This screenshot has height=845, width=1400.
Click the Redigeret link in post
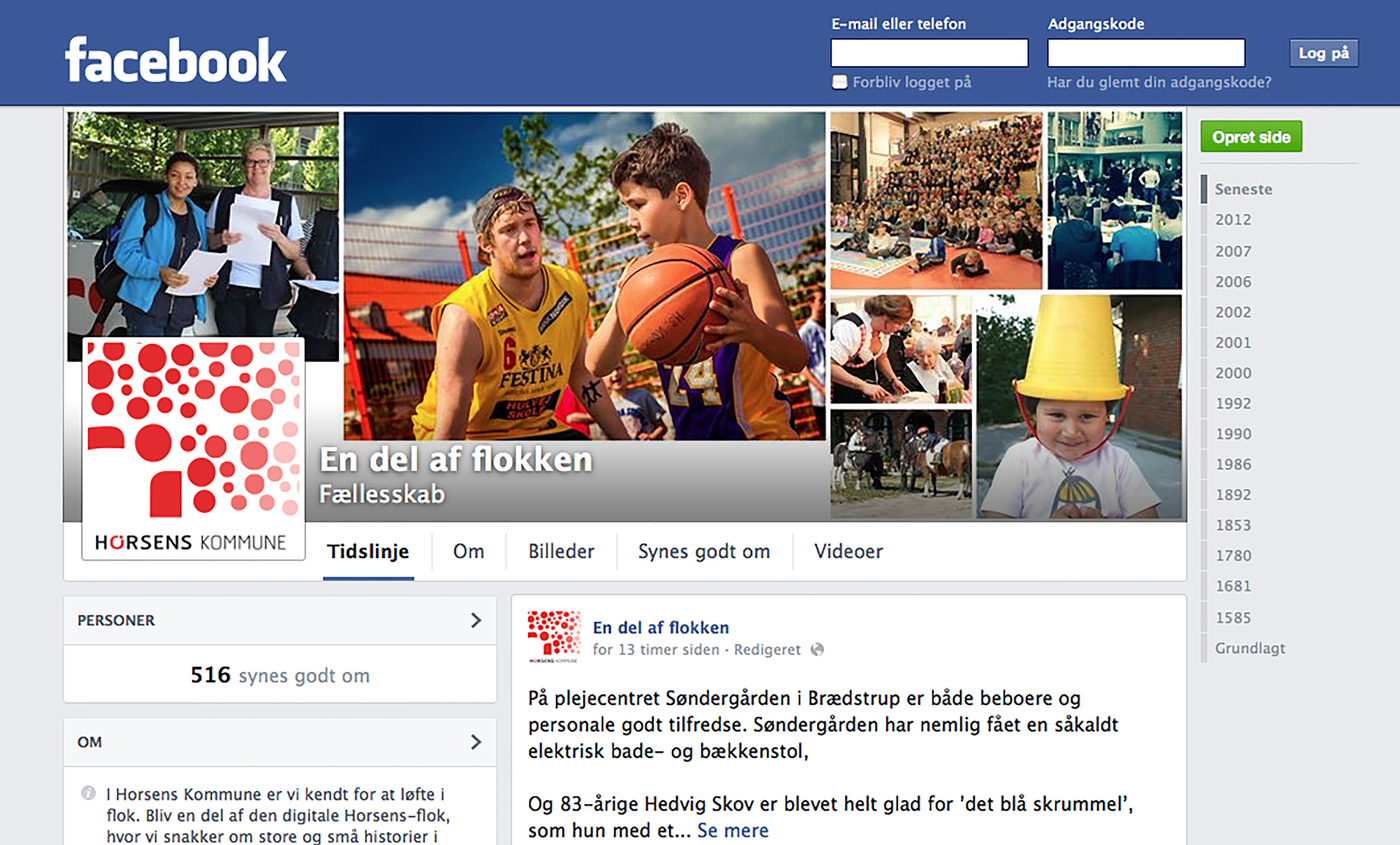point(767,649)
